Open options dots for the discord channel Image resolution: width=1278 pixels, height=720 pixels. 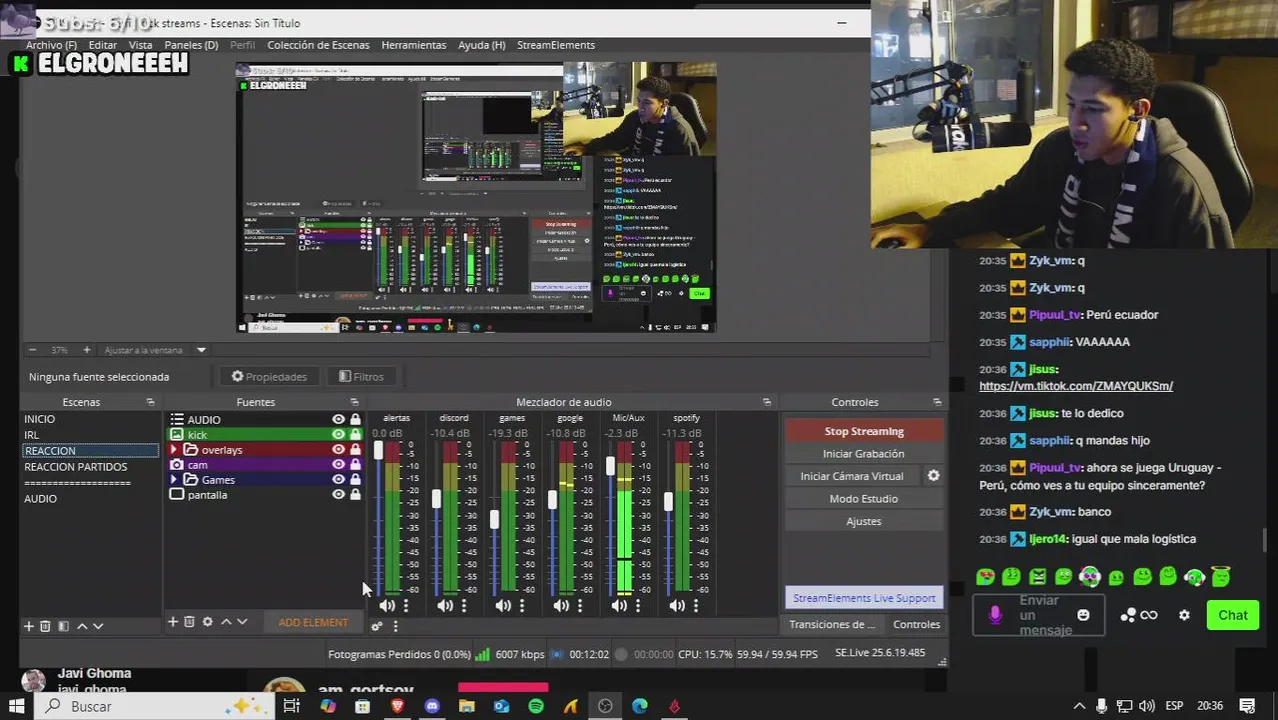tap(464, 605)
